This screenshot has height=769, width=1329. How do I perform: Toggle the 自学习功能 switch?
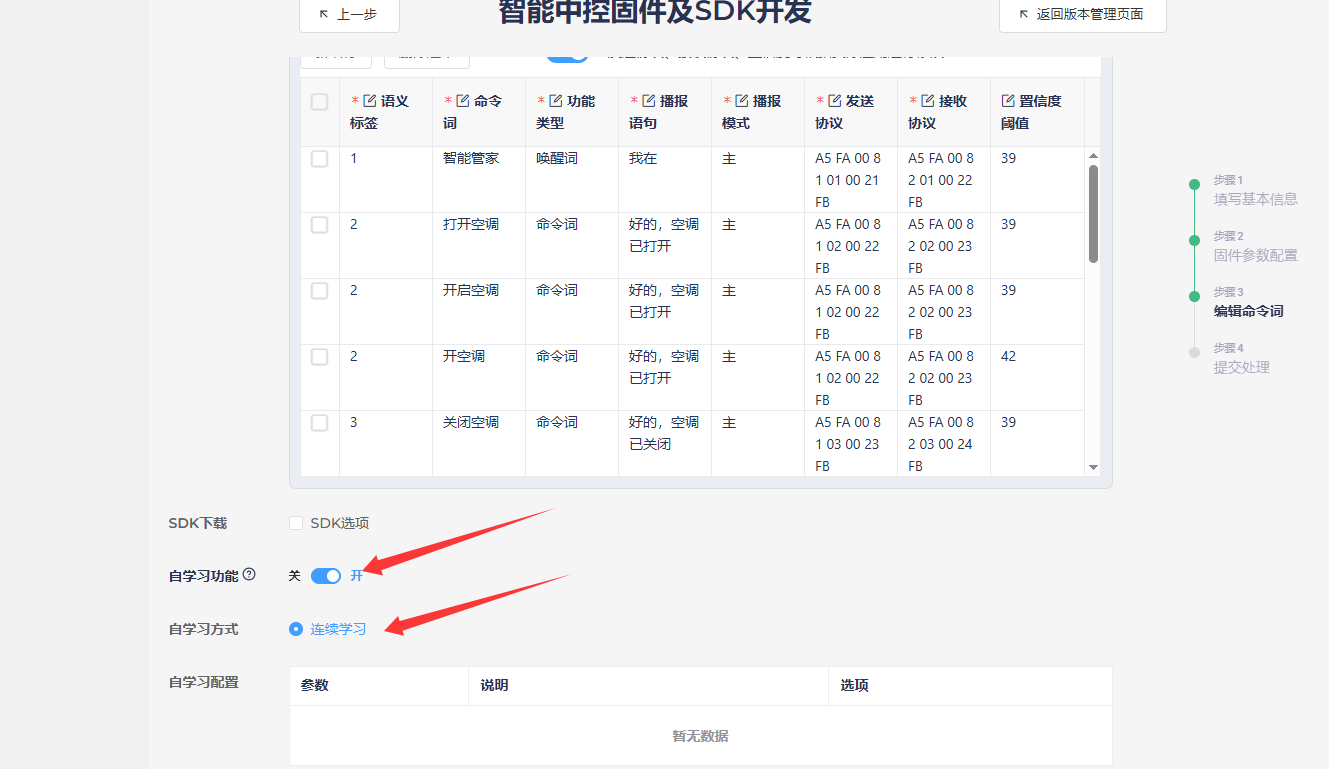326,576
